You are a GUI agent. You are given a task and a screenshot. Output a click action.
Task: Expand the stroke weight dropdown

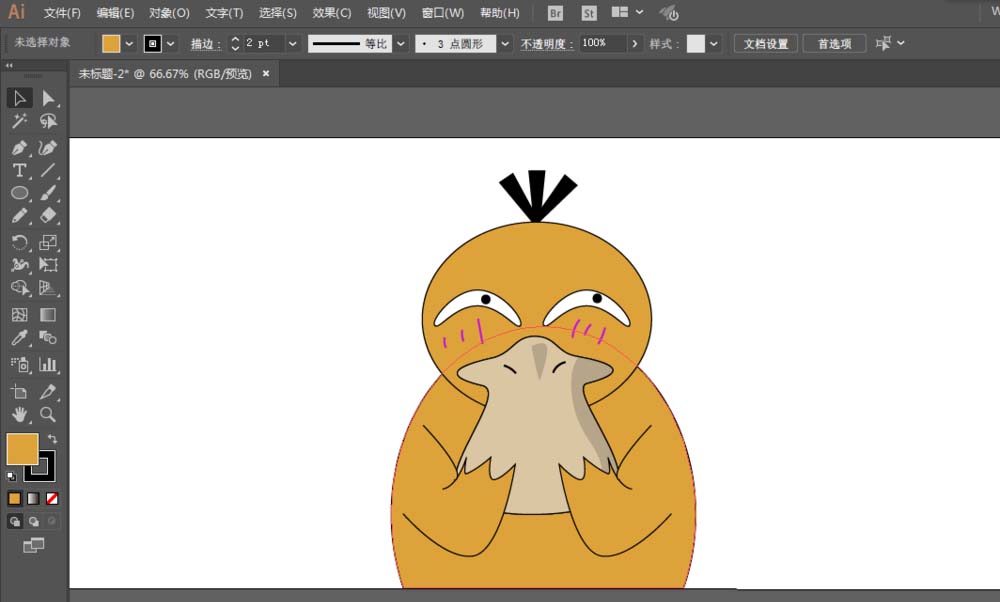[x=293, y=43]
